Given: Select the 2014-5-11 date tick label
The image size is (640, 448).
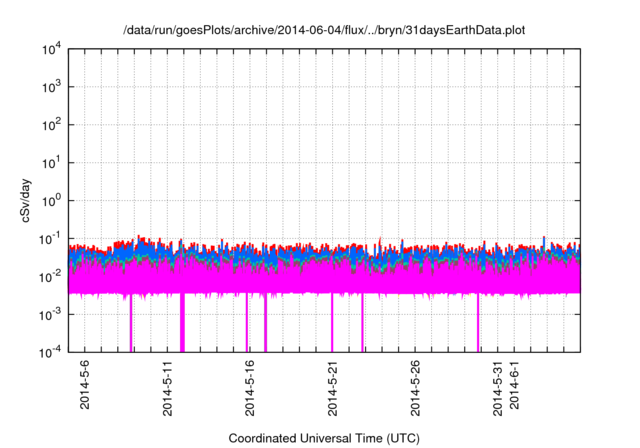Looking at the screenshot, I should pyautogui.click(x=167, y=386).
